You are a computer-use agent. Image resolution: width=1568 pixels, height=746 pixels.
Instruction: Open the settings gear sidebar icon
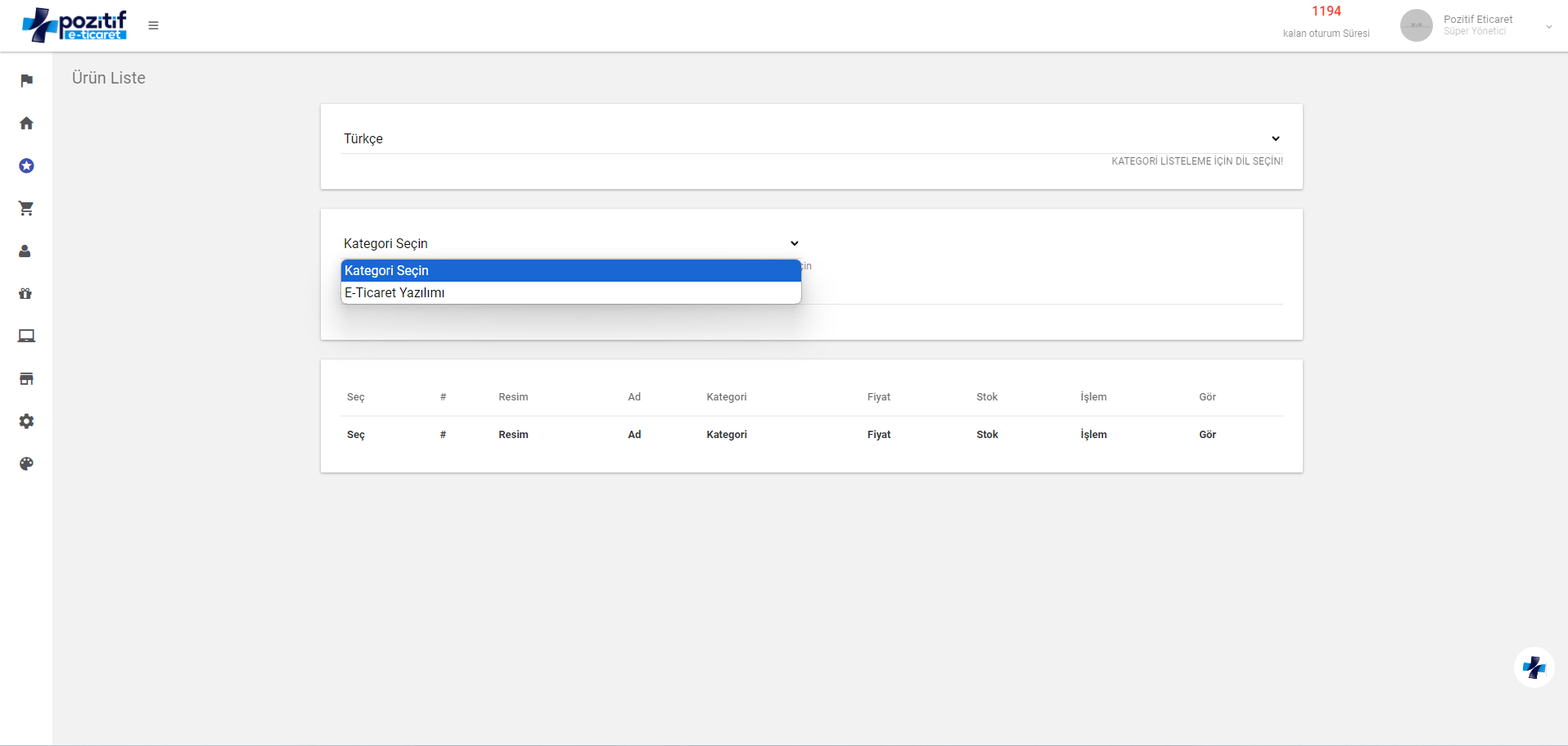(26, 421)
